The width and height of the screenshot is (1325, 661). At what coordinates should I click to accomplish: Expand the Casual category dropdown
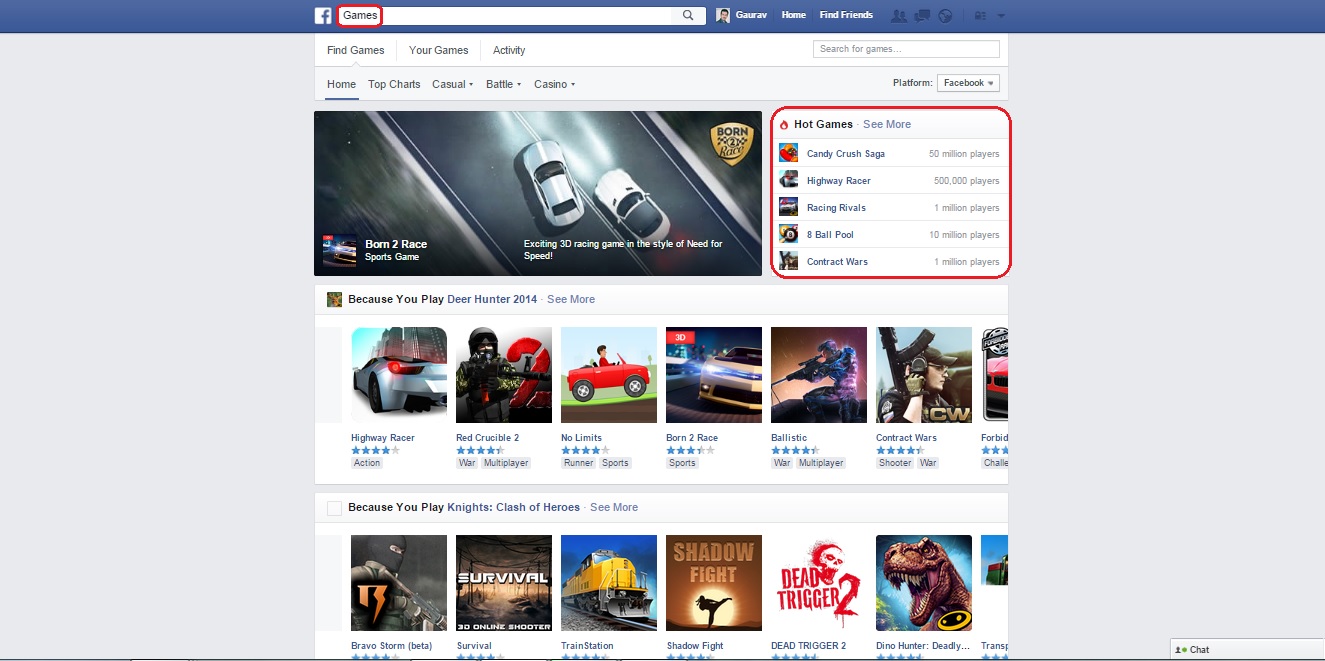[x=452, y=85]
